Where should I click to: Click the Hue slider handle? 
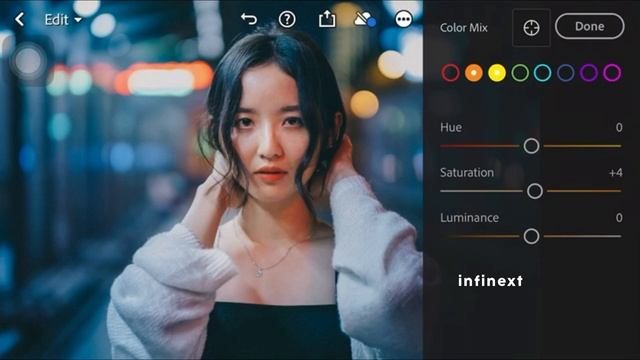531,146
